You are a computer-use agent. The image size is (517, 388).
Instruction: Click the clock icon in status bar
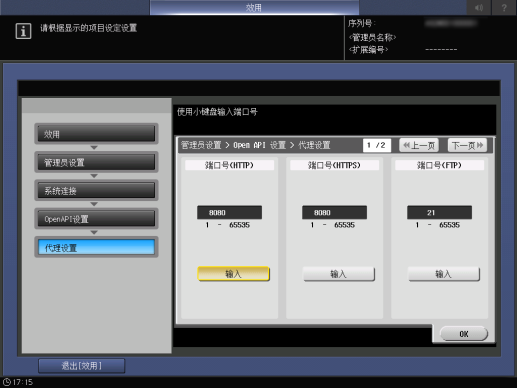click(x=7, y=382)
